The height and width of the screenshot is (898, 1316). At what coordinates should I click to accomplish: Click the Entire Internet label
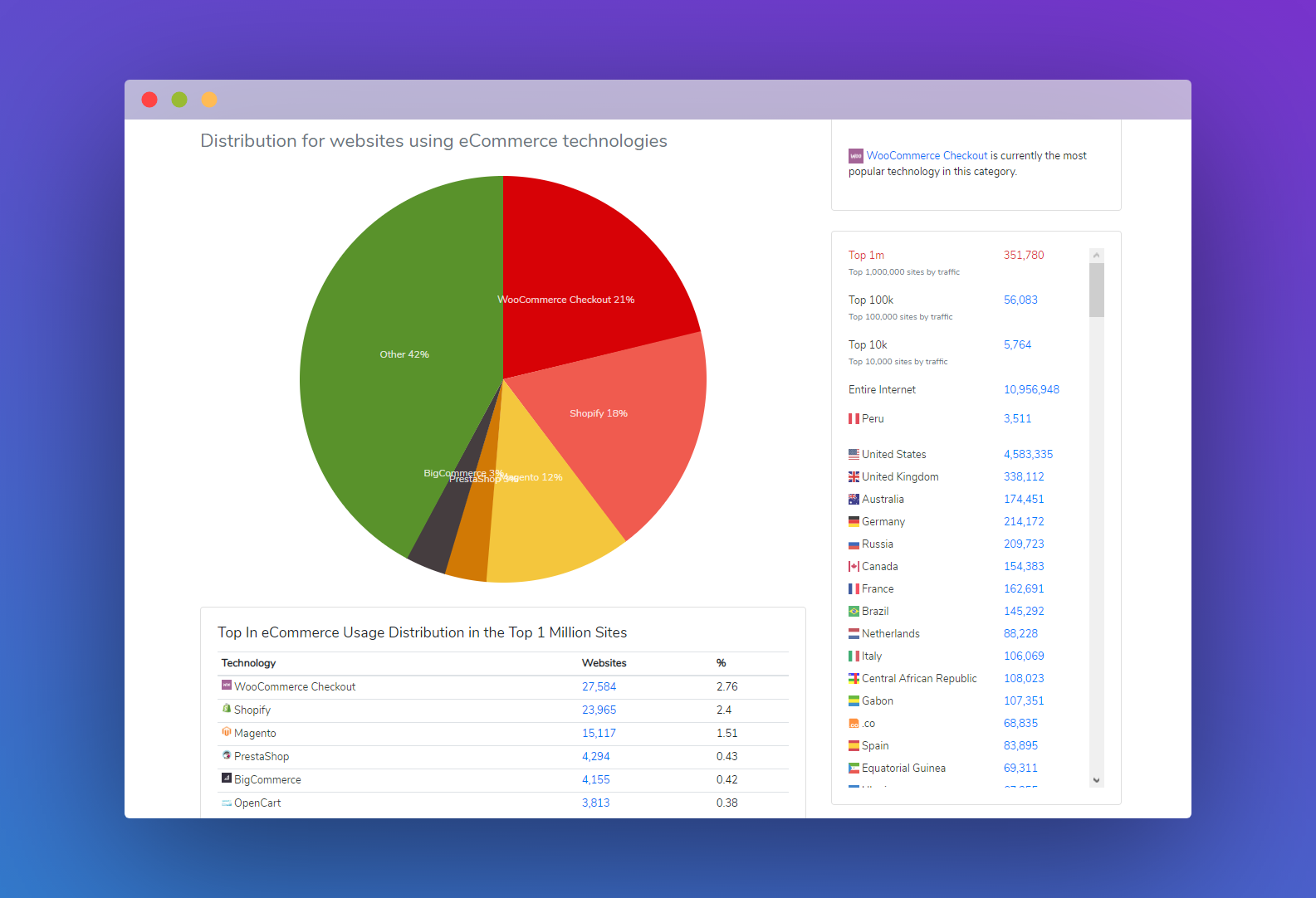tap(882, 389)
